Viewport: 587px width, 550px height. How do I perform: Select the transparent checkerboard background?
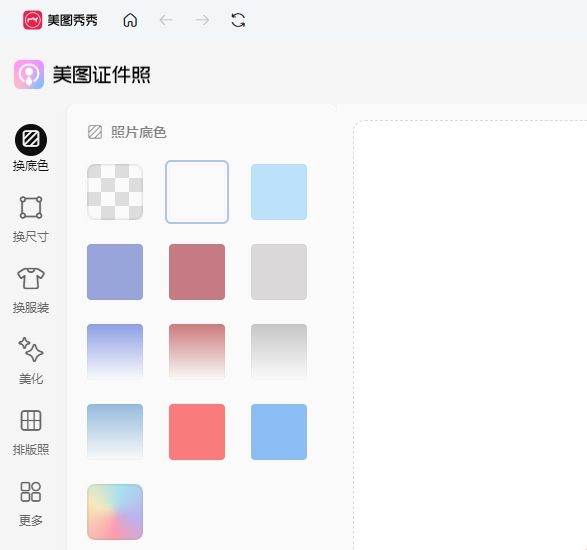pyautogui.click(x=115, y=192)
